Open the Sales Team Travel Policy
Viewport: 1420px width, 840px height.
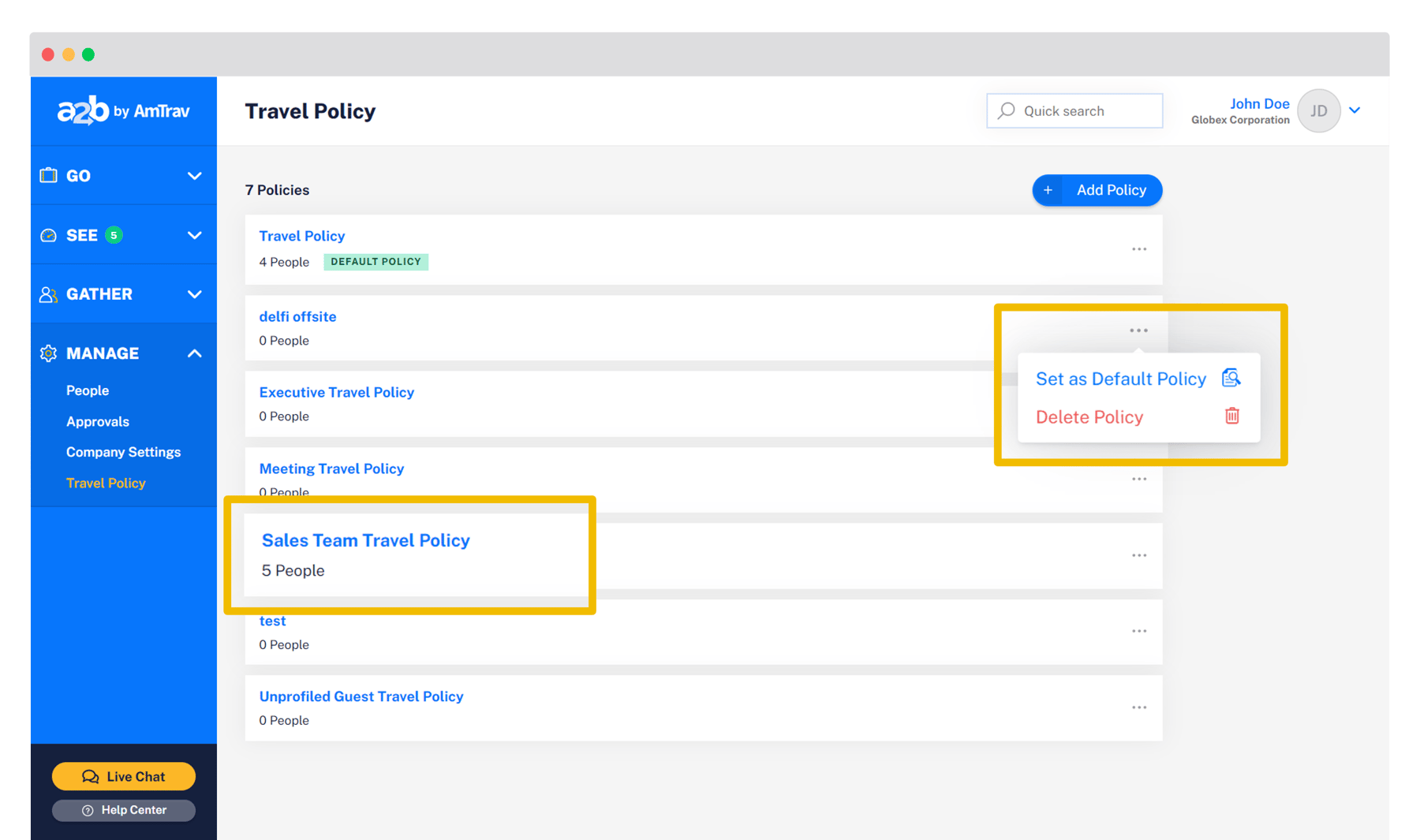[365, 540]
